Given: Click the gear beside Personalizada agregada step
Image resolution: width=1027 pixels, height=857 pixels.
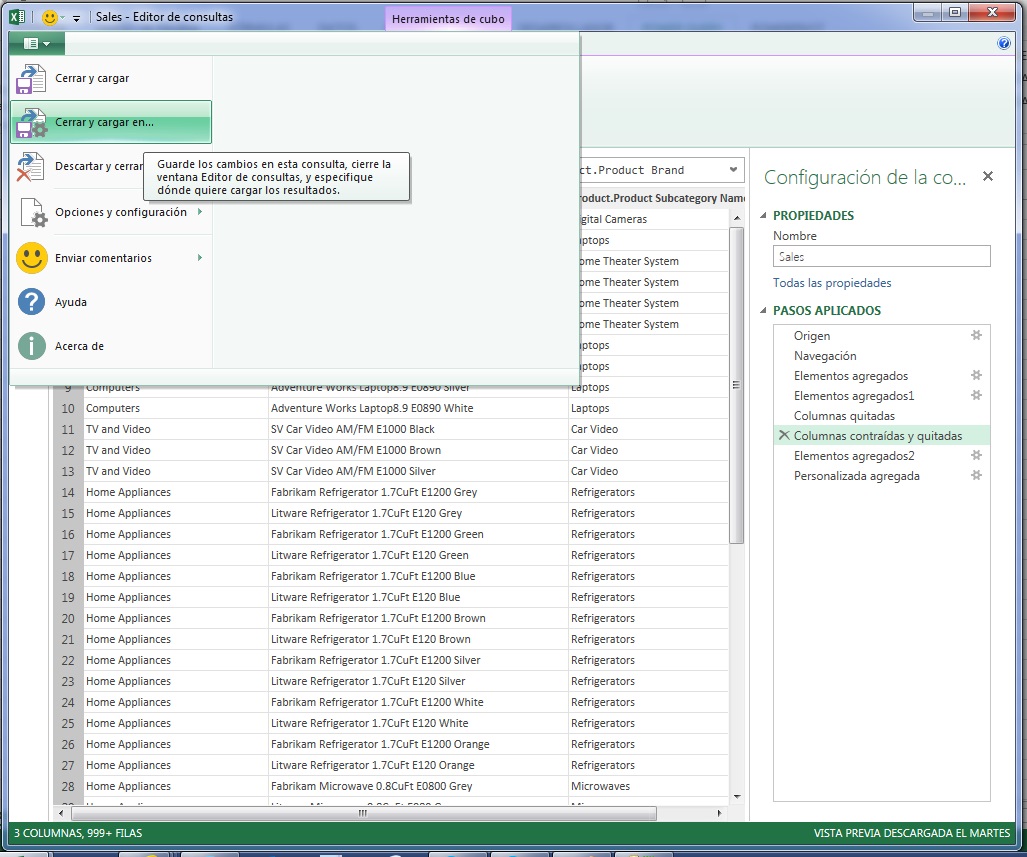Looking at the screenshot, I should [x=976, y=476].
